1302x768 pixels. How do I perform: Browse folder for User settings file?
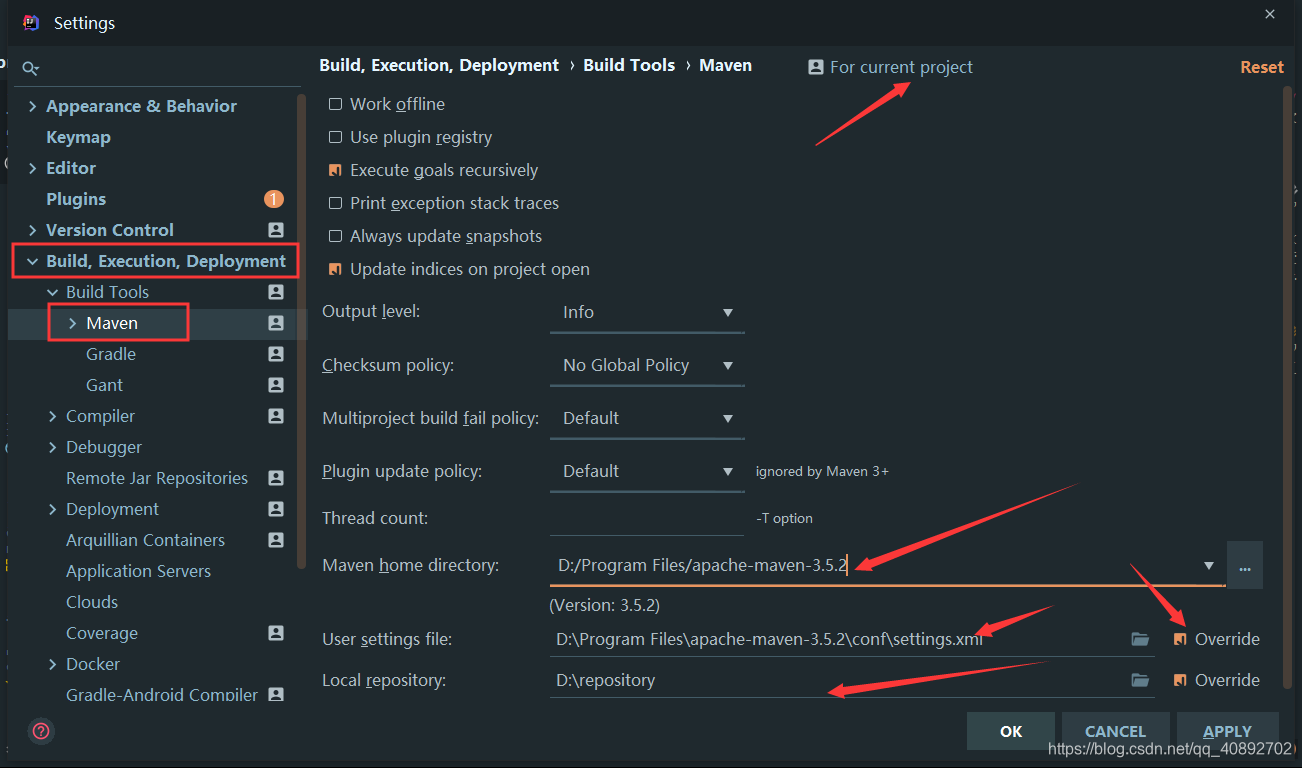1140,639
